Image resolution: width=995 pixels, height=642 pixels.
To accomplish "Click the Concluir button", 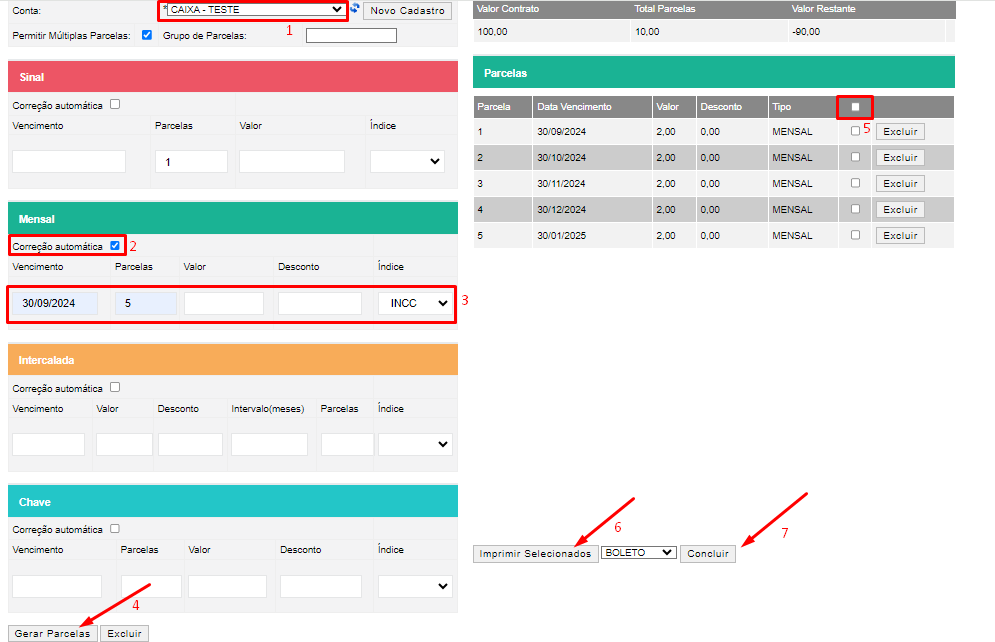I will [x=708, y=553].
